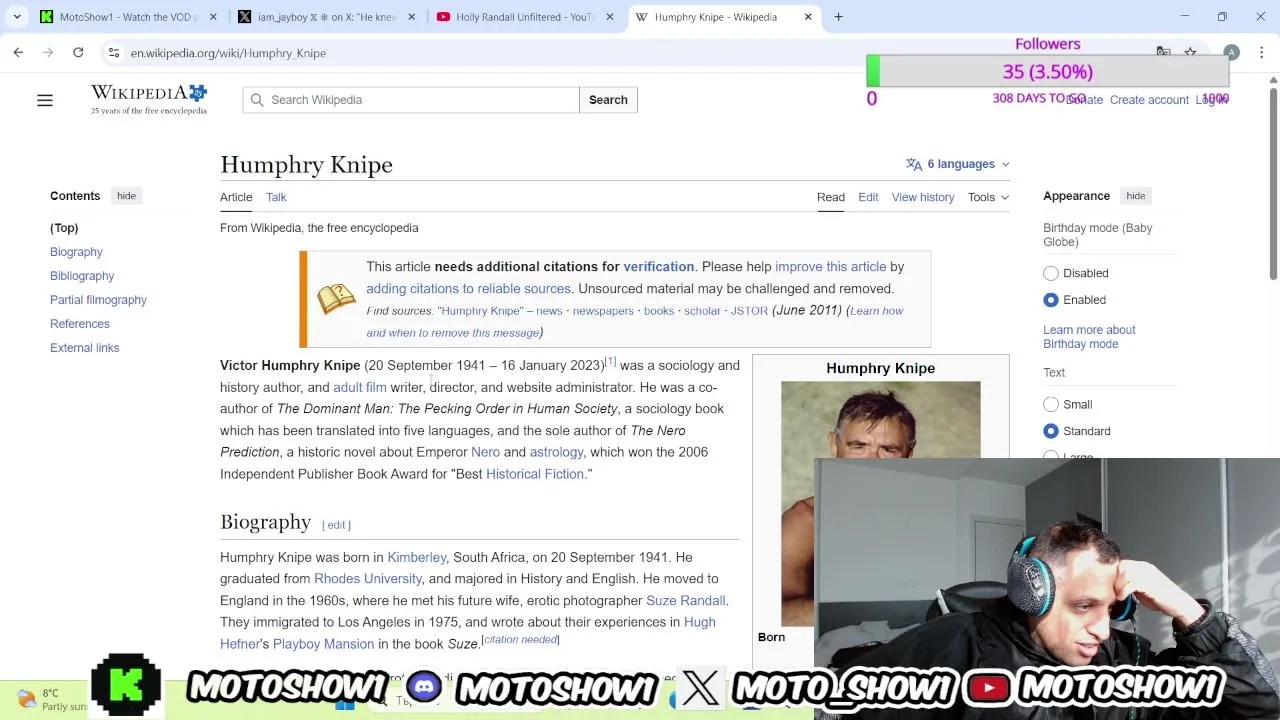Open the Wikipedia main menu hamburger icon
Screen dimensions: 1280x720
click(45, 100)
